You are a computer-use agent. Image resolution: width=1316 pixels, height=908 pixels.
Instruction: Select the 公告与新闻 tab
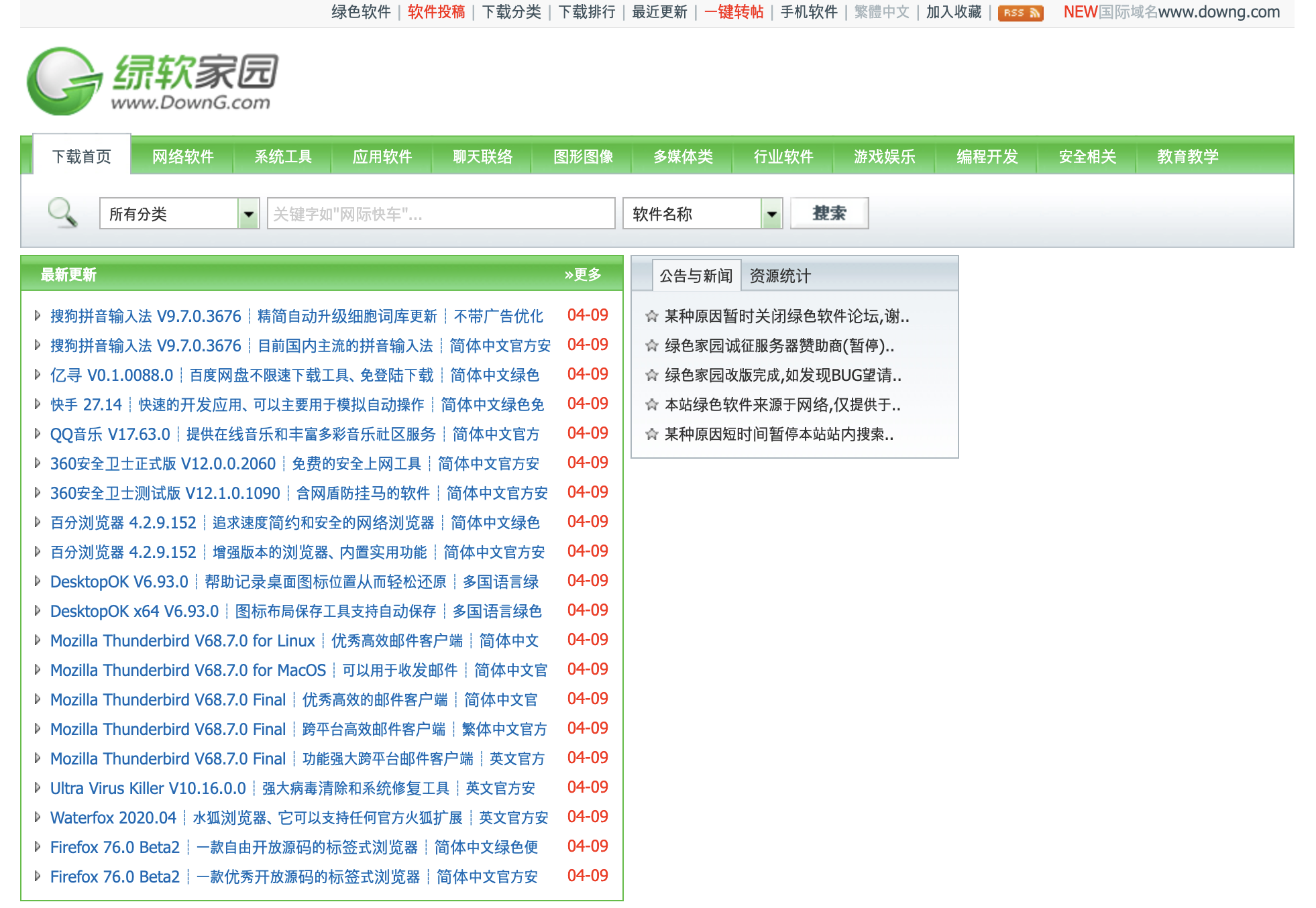[696, 276]
